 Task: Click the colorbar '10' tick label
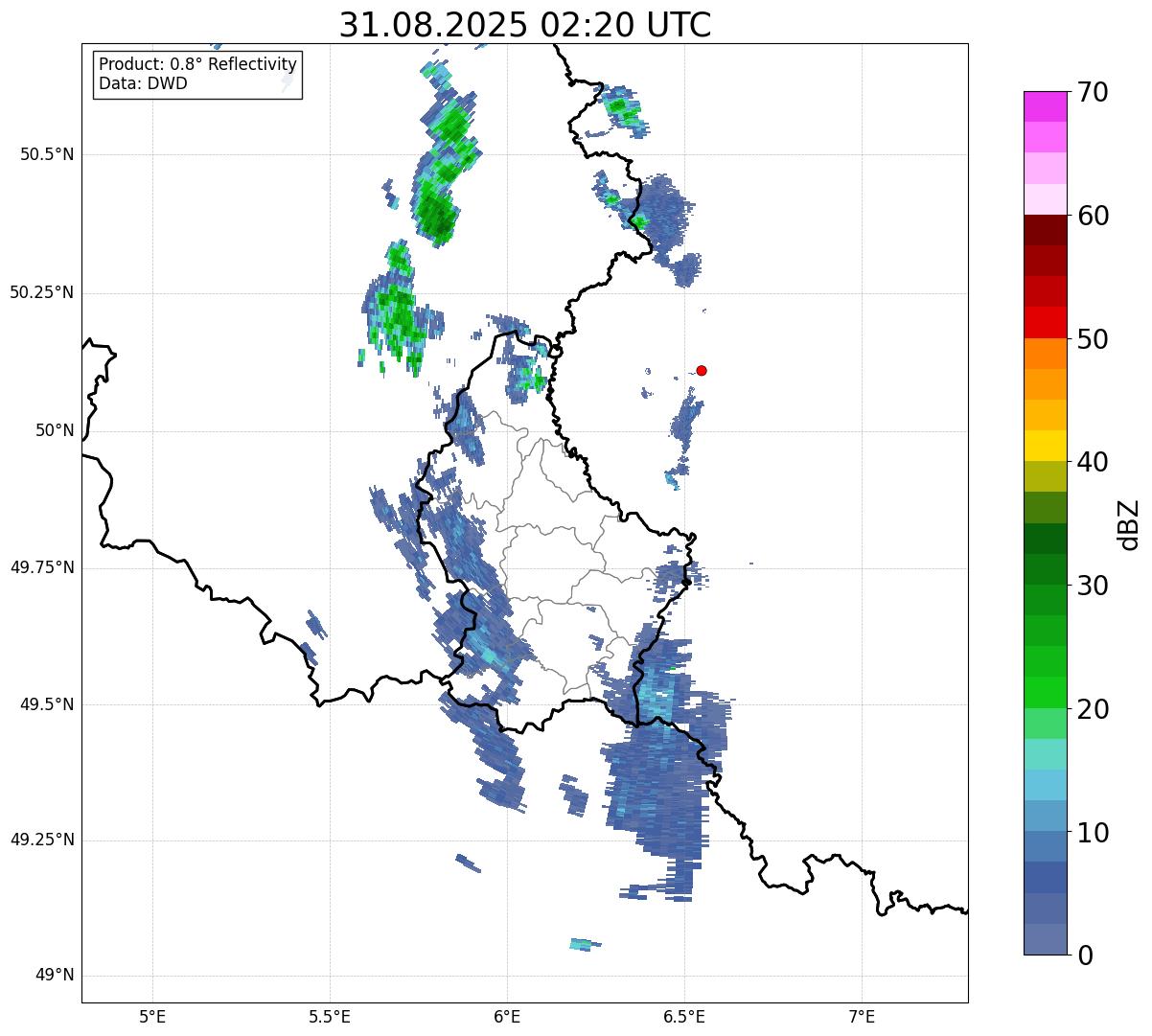tap(1093, 832)
